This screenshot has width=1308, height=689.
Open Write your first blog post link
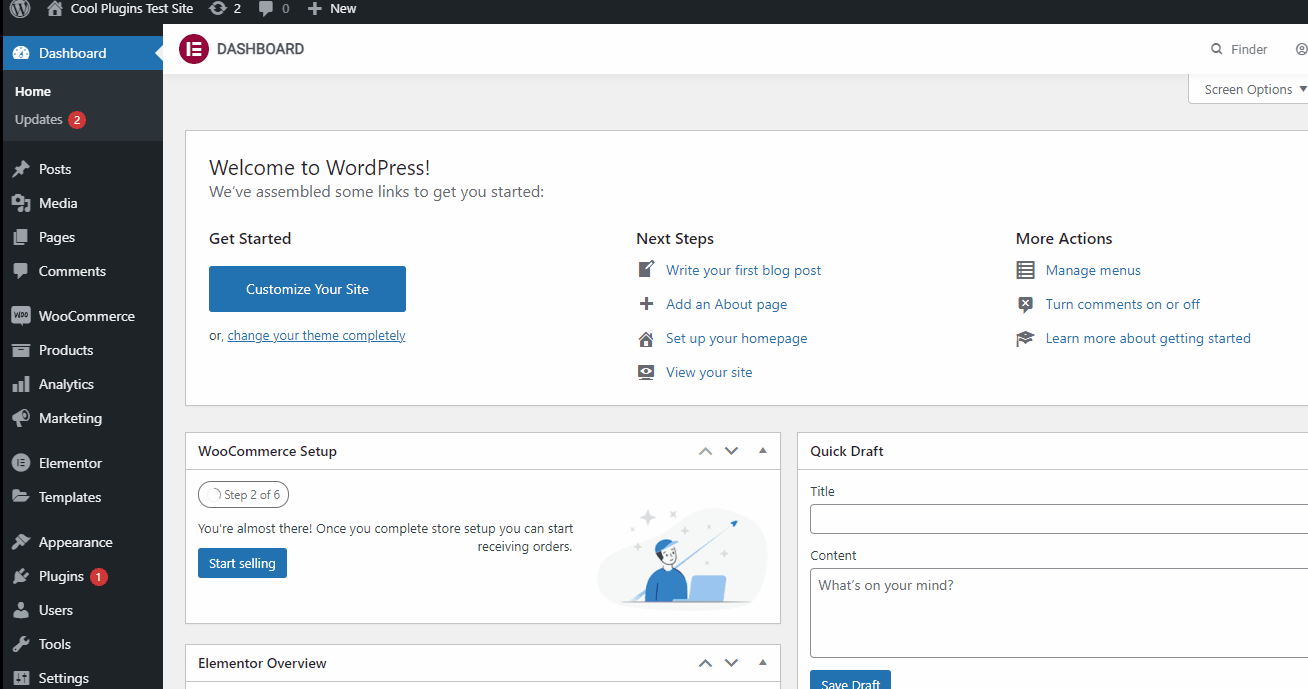743,270
